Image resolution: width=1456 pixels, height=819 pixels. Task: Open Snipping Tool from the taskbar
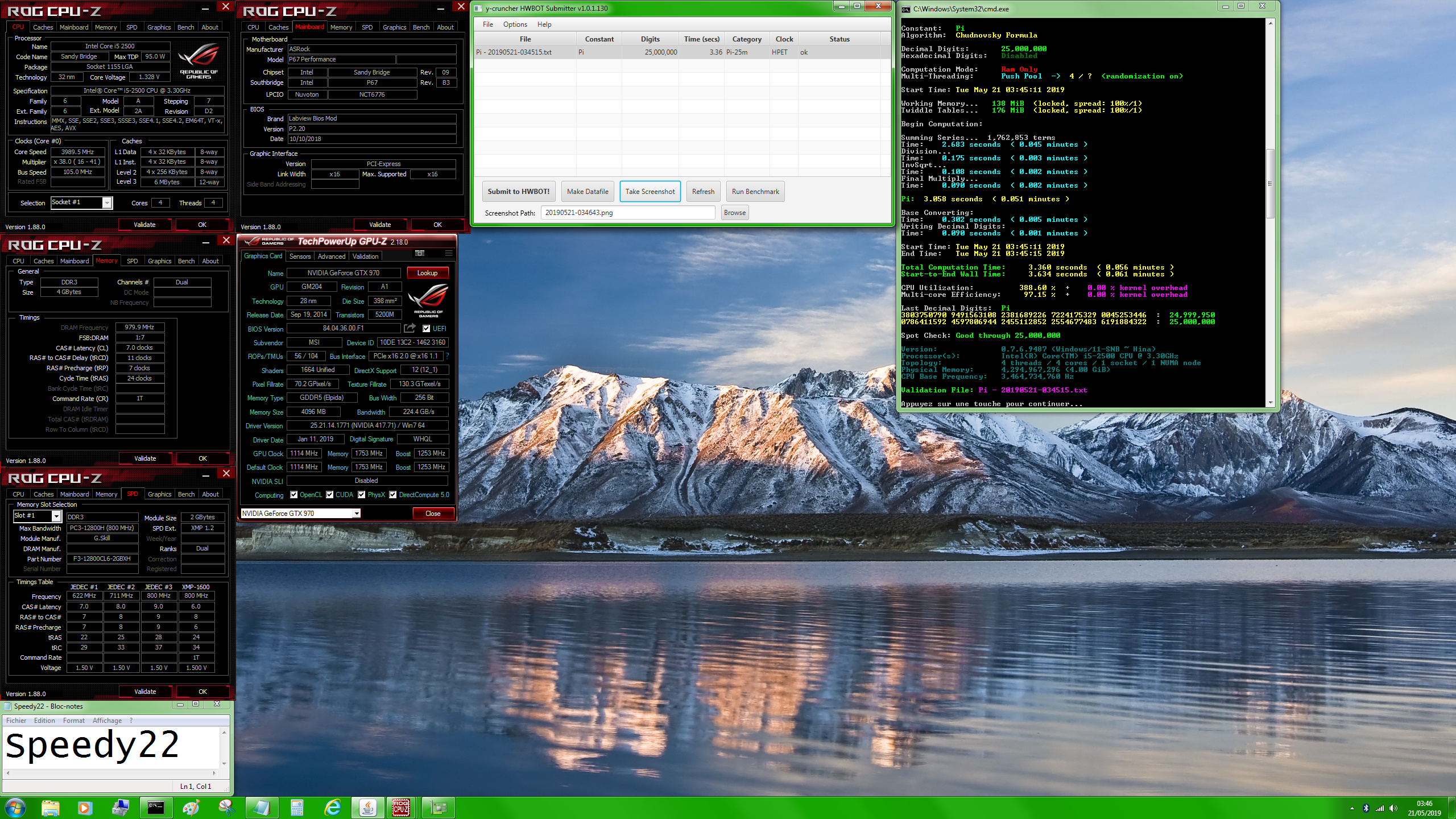coord(226,808)
